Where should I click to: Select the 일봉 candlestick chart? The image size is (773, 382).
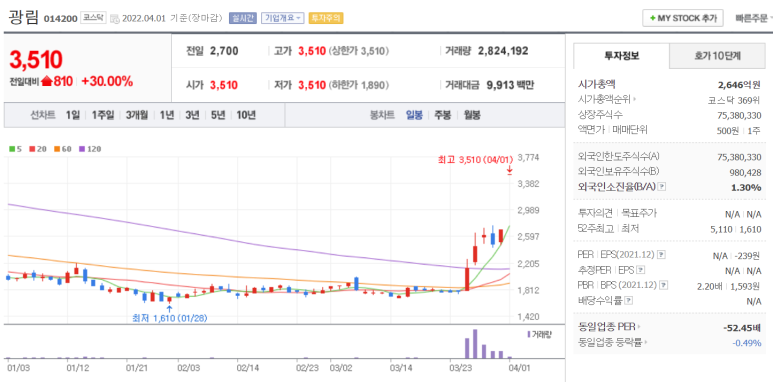[414, 115]
